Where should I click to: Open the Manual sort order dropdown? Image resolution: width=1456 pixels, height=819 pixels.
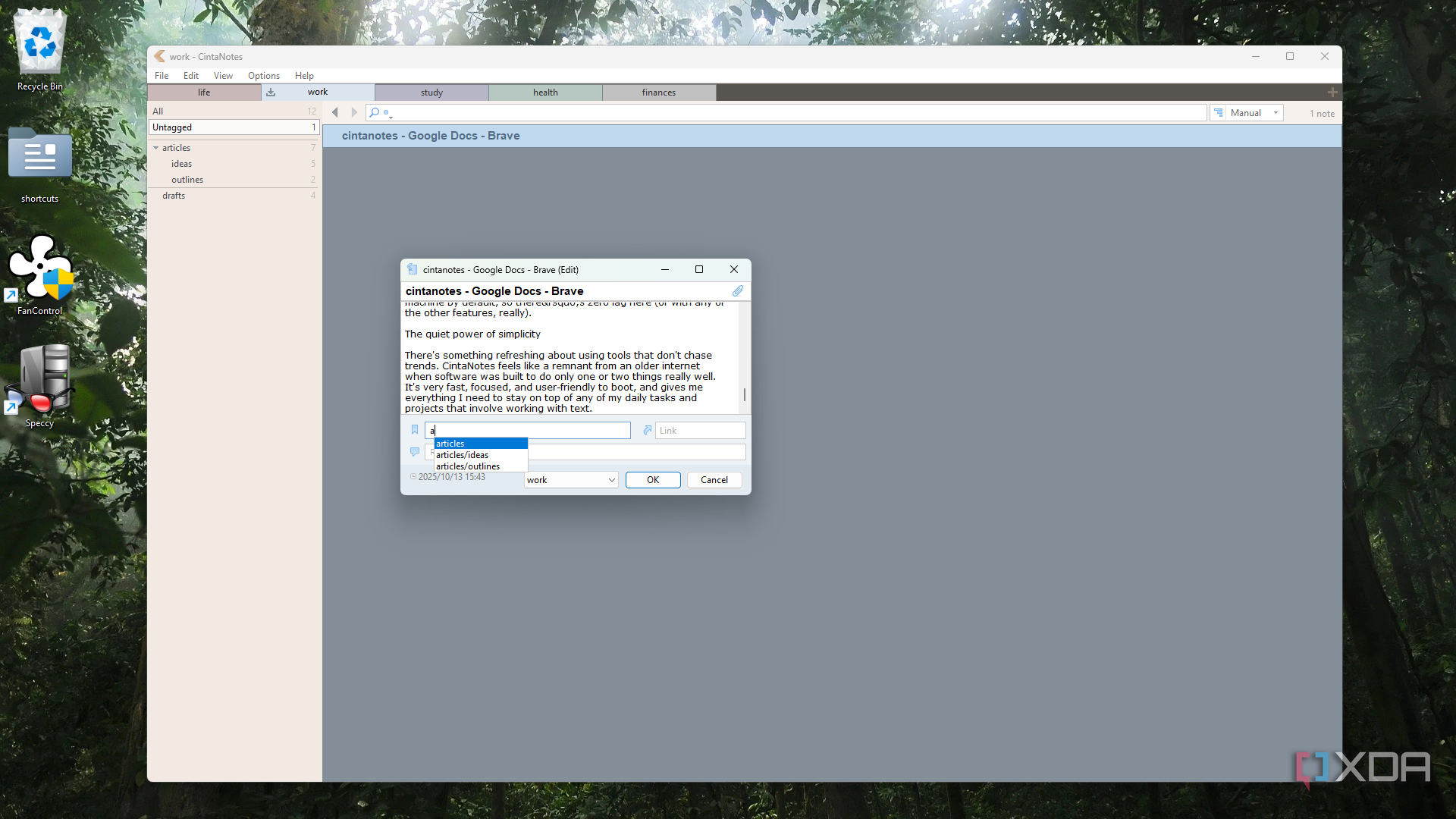1247,113
